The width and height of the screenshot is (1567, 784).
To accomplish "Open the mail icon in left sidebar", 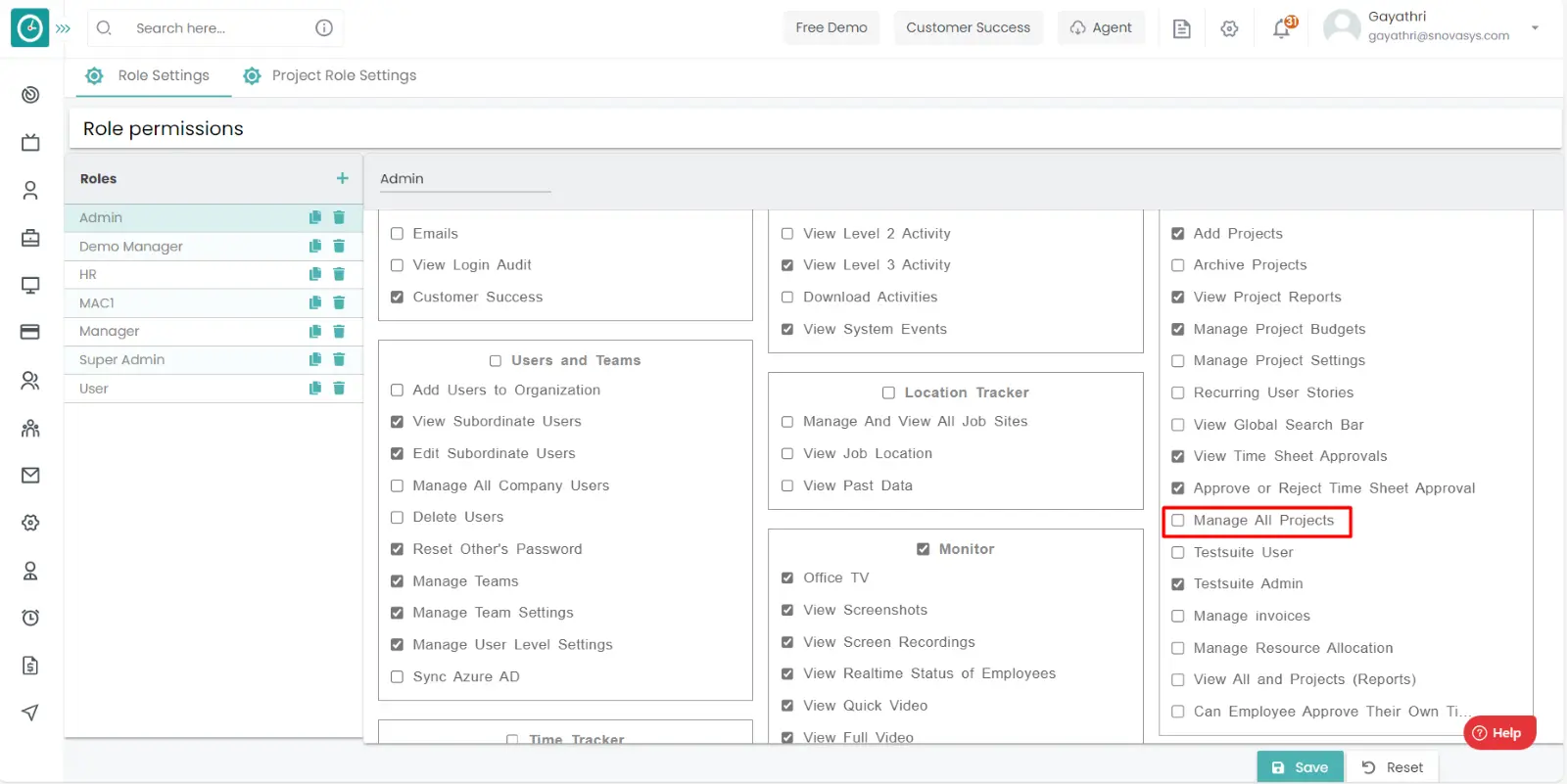I will [x=30, y=475].
